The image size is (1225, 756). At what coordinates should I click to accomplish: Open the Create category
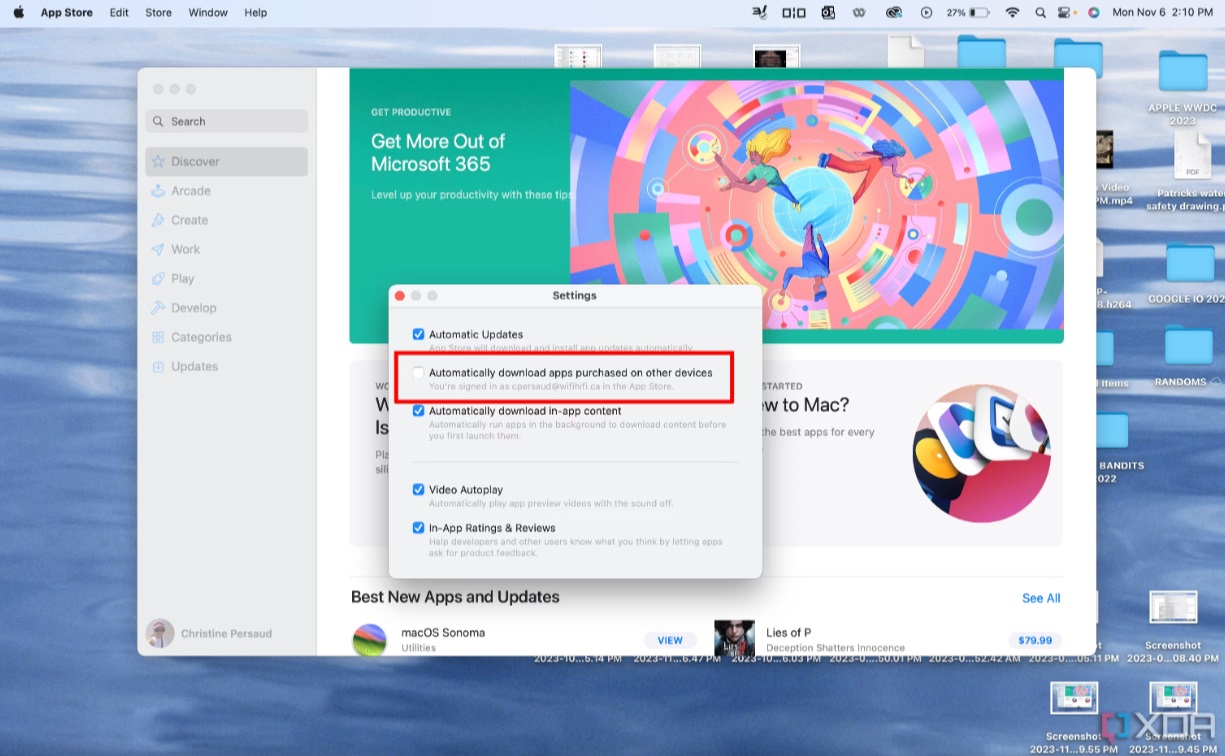(x=190, y=220)
